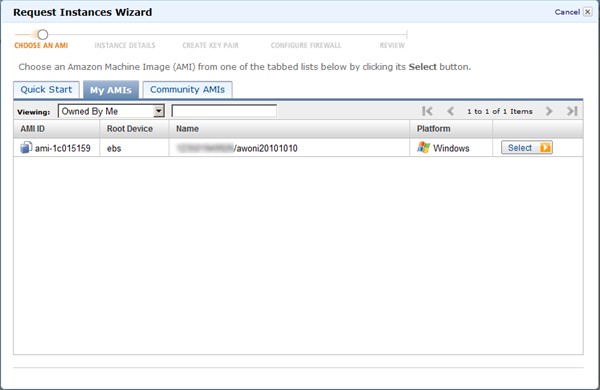
Task: Click the Windows platform logo icon
Action: pos(423,147)
